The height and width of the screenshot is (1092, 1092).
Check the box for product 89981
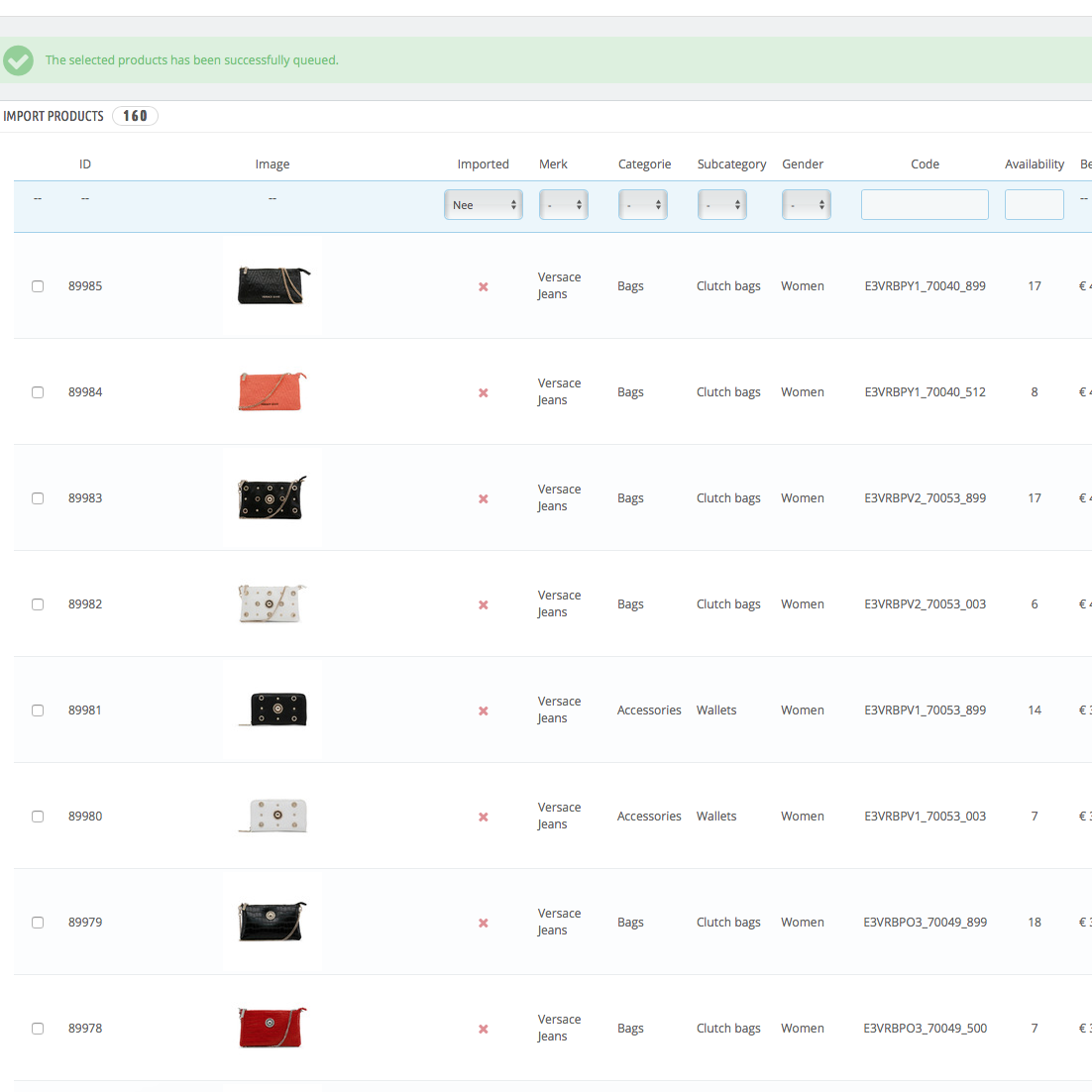[38, 710]
